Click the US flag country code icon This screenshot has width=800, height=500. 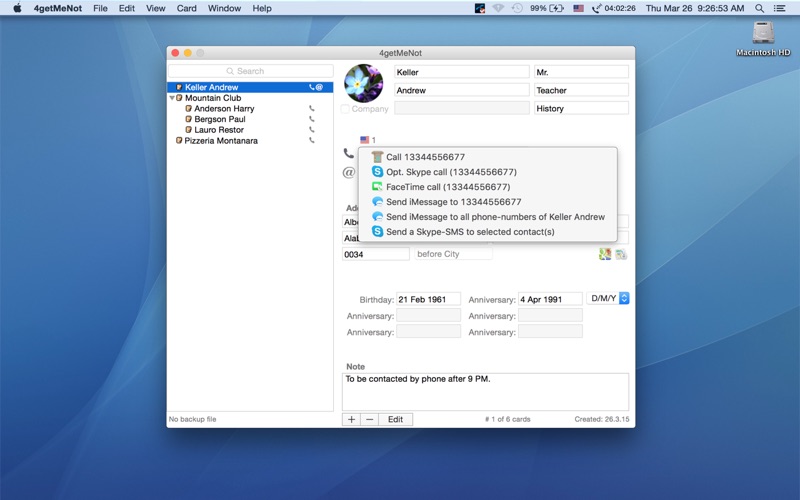[x=364, y=140]
